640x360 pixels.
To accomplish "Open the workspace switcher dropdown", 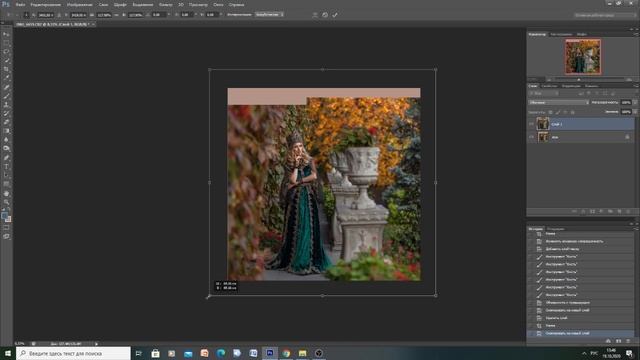I will coord(605,15).
